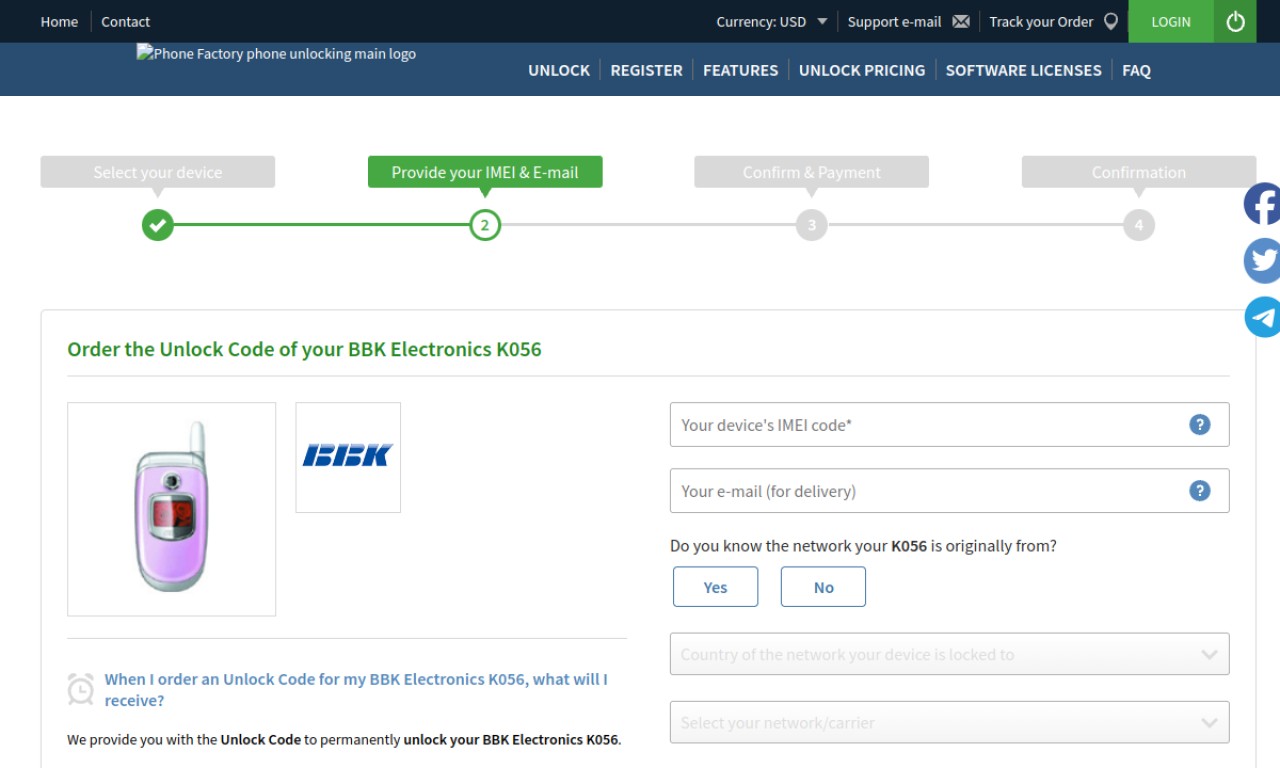
Task: Expand the Select your network/carrier dropdown
Action: [x=950, y=722]
